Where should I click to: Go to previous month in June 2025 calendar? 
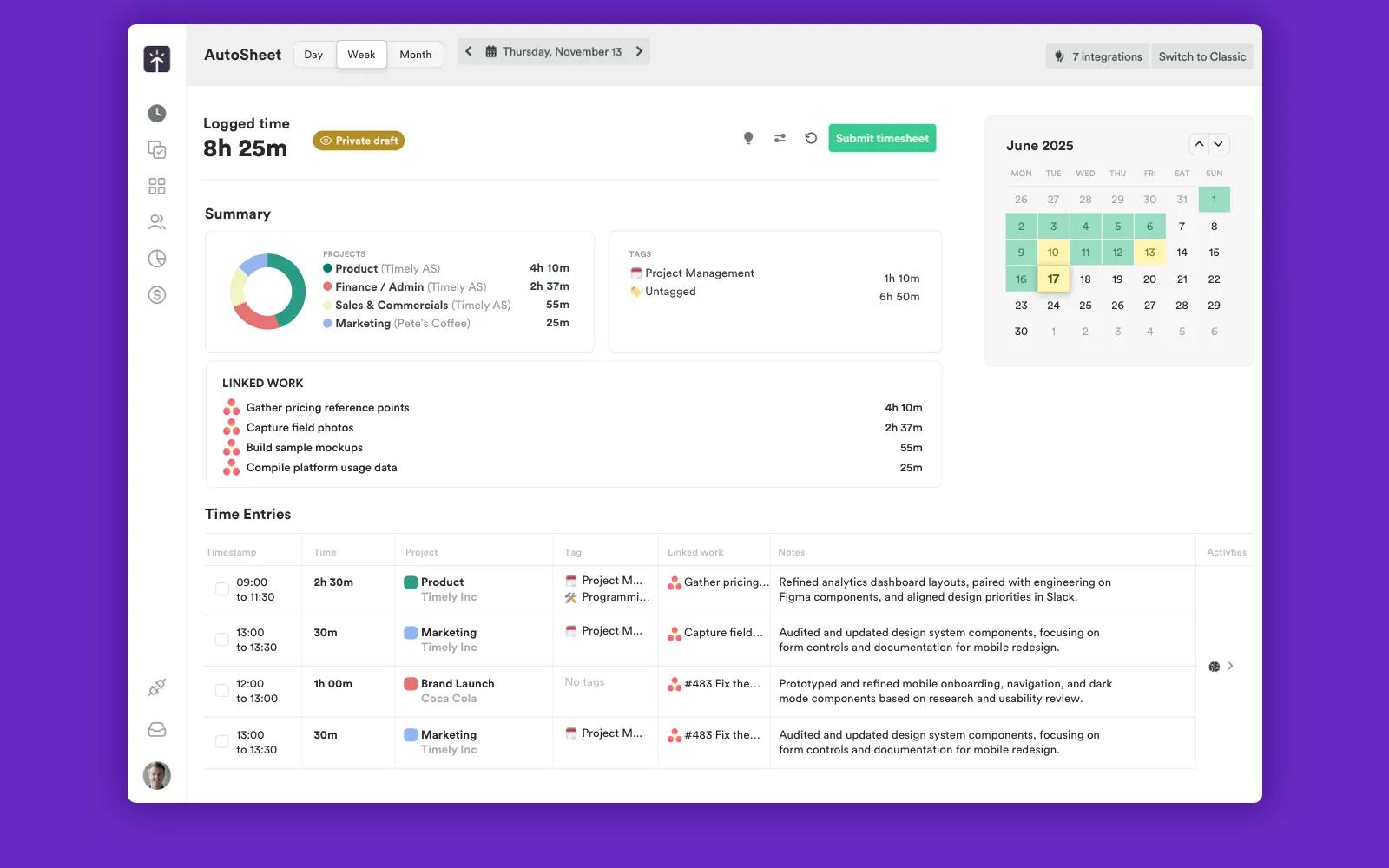[1199, 144]
